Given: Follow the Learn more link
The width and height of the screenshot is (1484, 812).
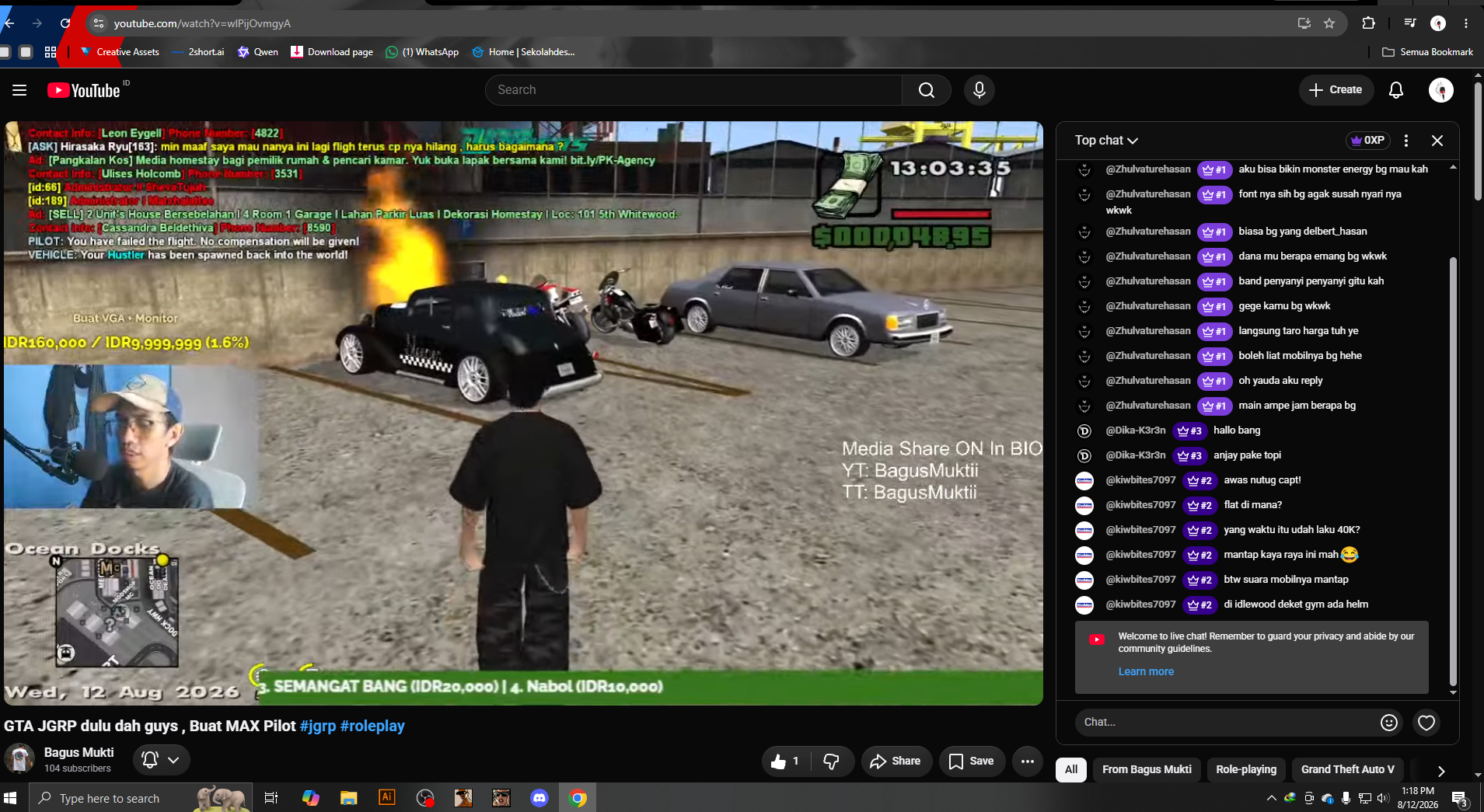Looking at the screenshot, I should pos(1146,672).
